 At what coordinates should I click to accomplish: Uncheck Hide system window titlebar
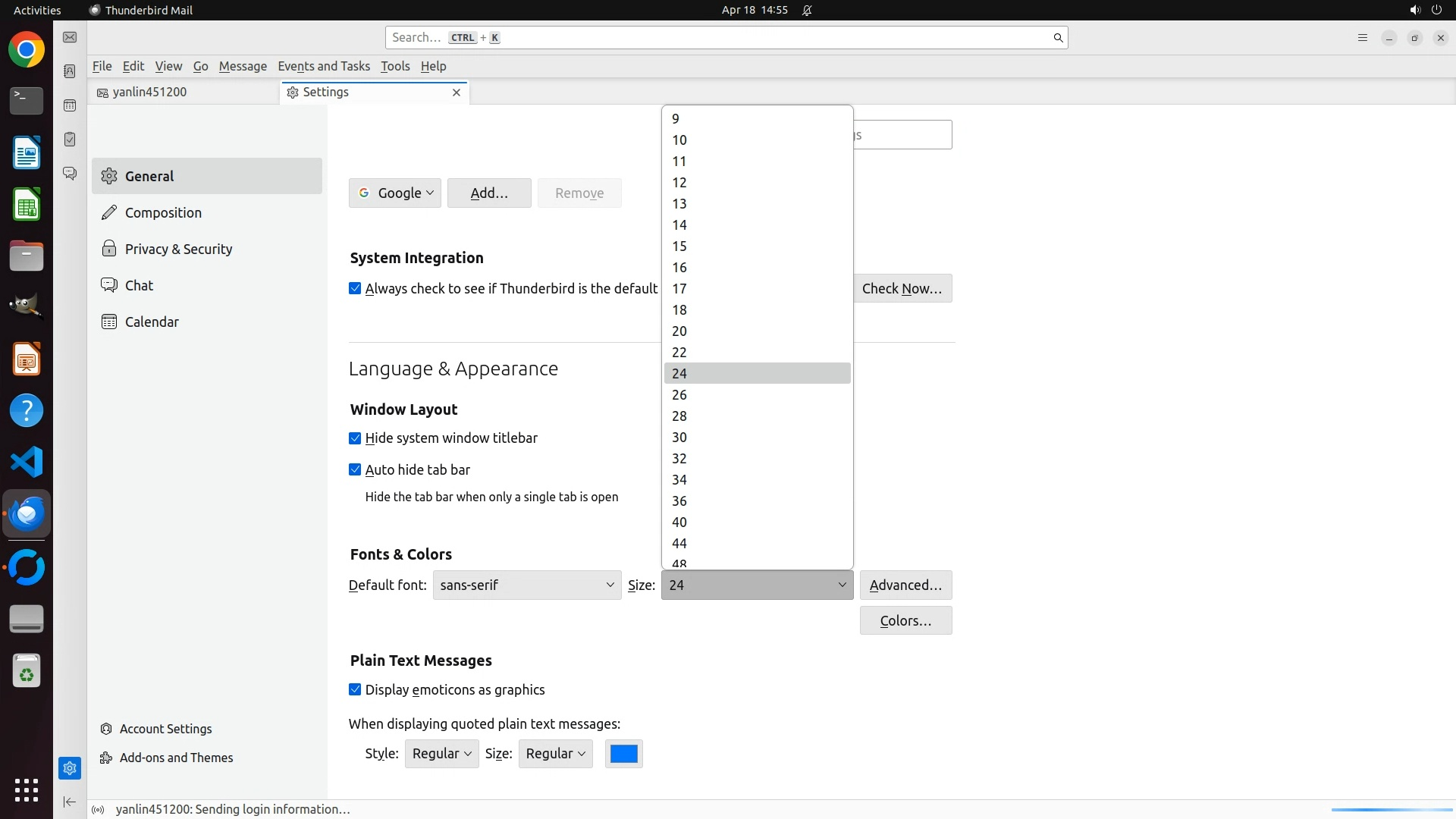click(x=355, y=438)
